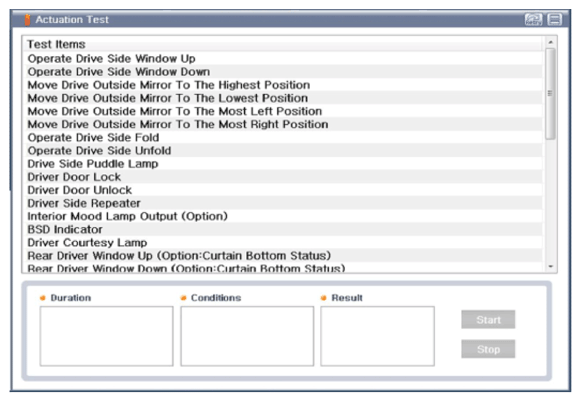Click inside the Conditions box

click(x=247, y=336)
